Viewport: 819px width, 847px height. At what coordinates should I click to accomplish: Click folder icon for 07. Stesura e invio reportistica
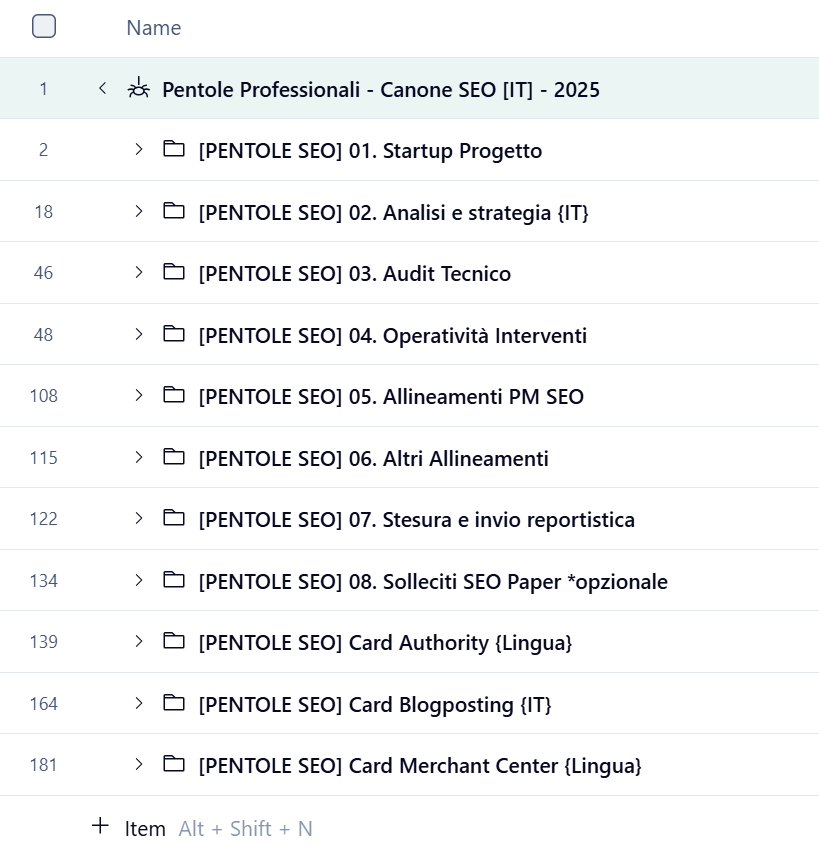point(174,519)
